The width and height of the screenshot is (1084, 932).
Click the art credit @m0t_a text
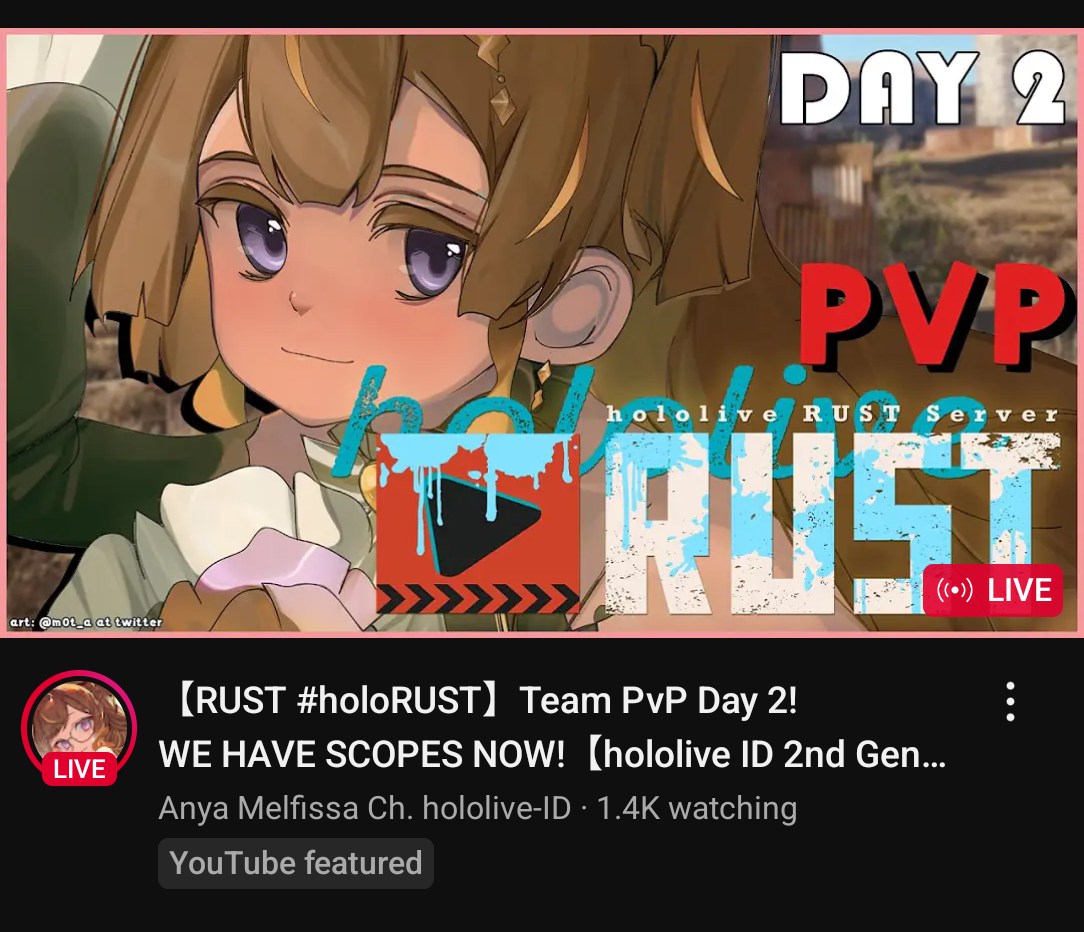click(x=86, y=622)
